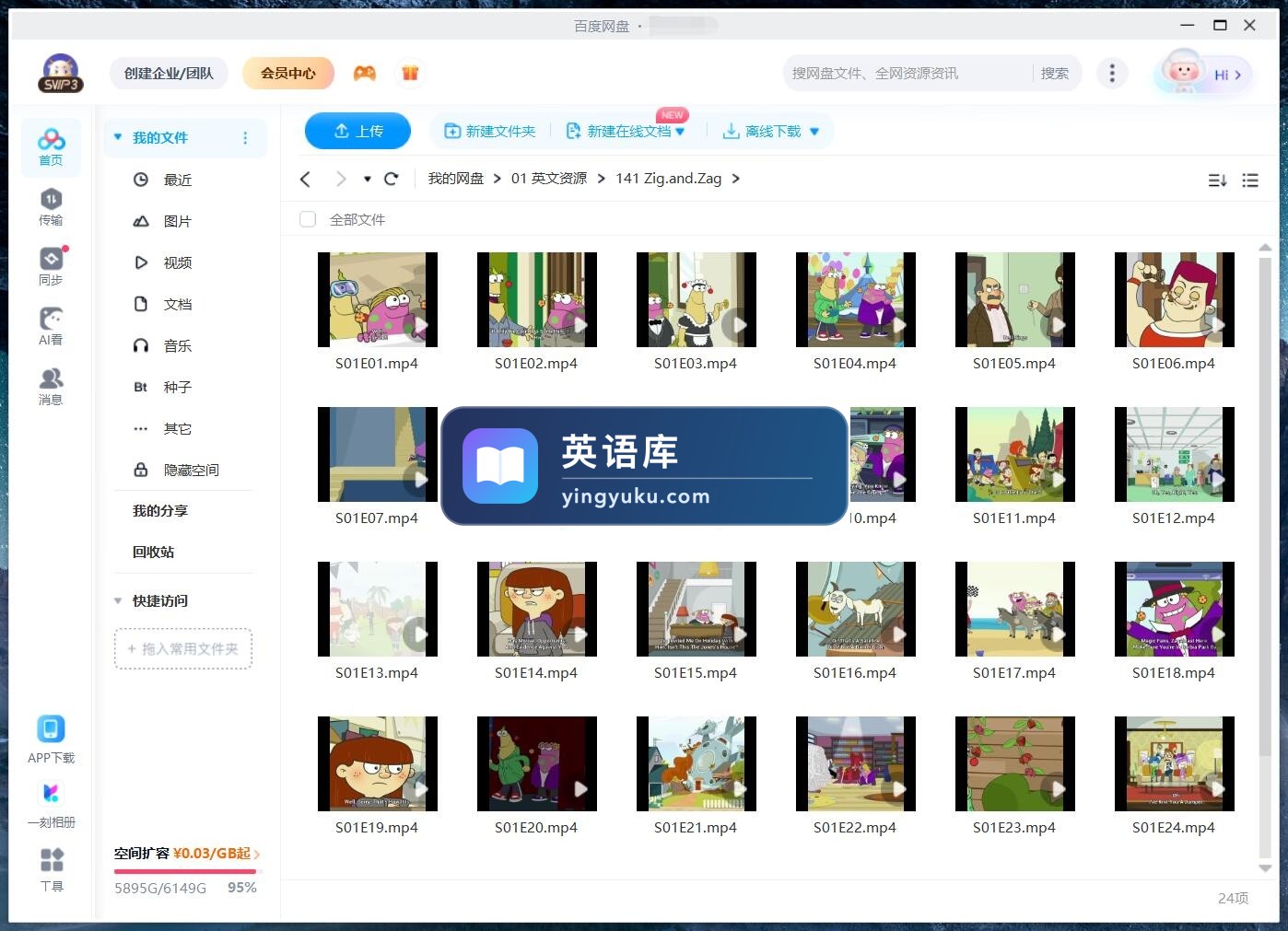Go to 01 英文资源 breadcrumb

[x=549, y=179]
